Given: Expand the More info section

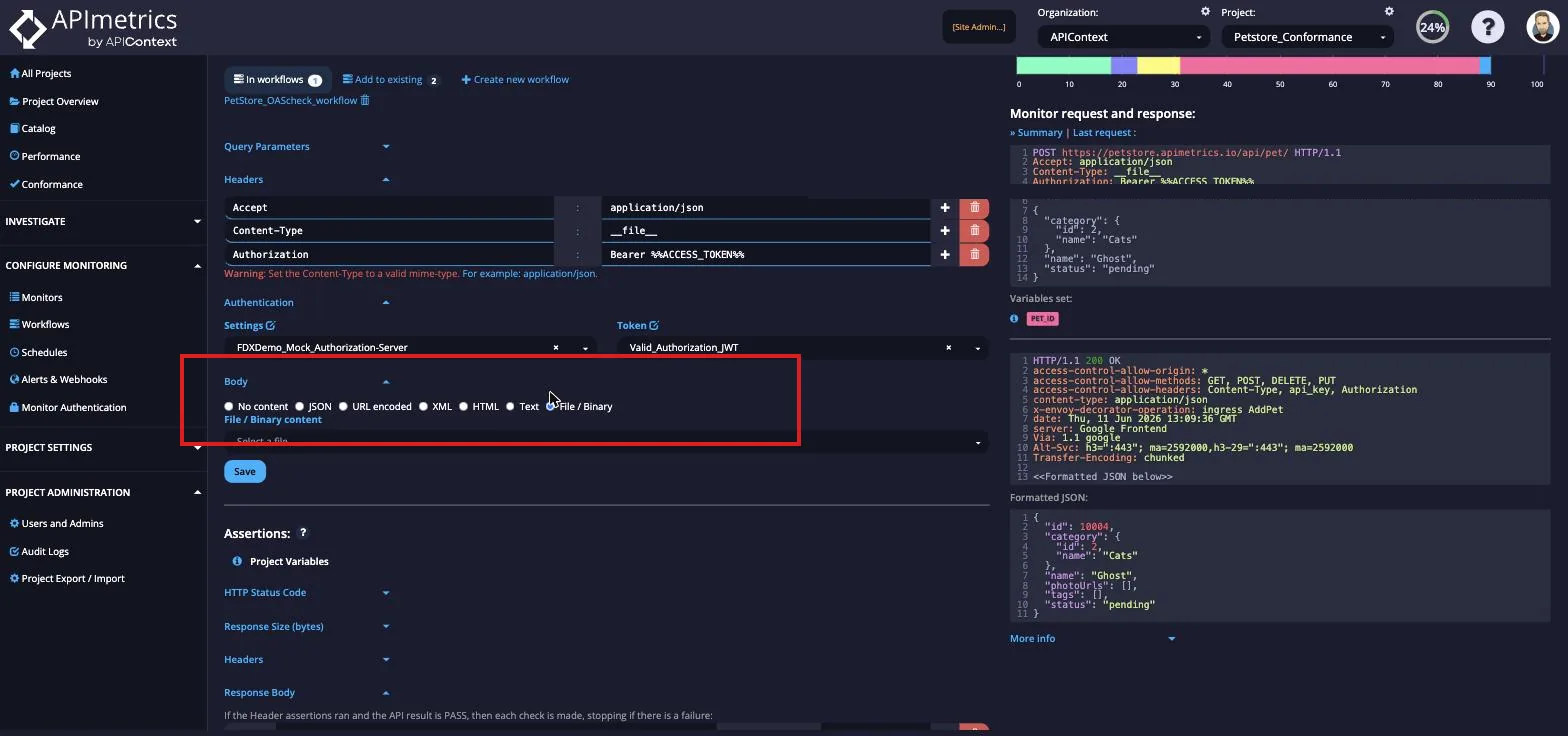Looking at the screenshot, I should [x=1093, y=639].
